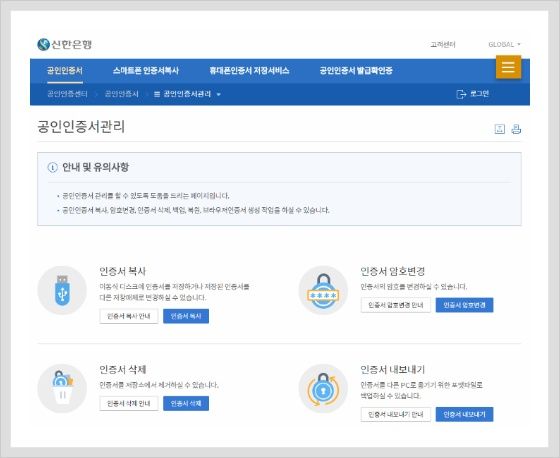Click the blue 인증서 복사 button
Screen dimensions: 560x458
(x=186, y=316)
